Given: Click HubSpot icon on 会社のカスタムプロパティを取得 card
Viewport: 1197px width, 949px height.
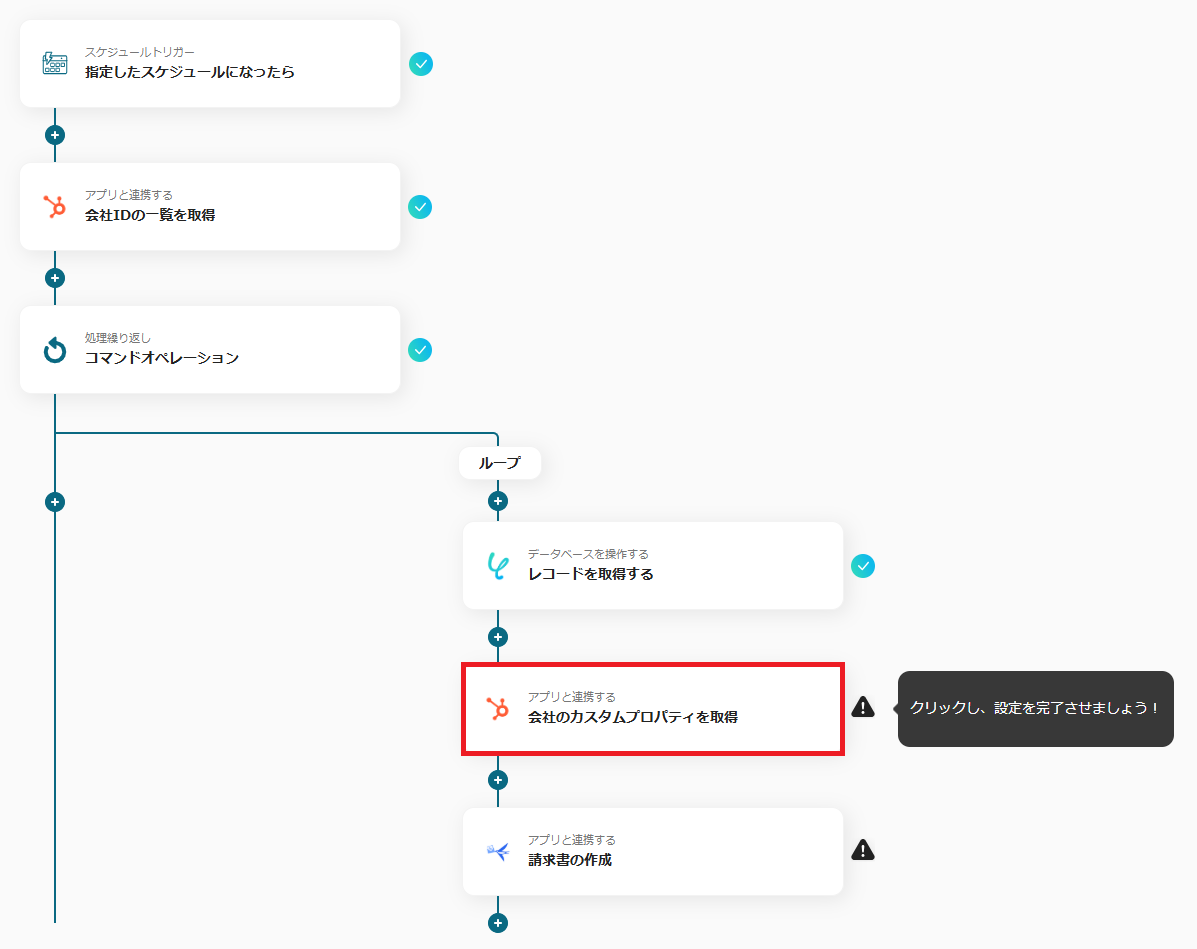Looking at the screenshot, I should coord(498,709).
